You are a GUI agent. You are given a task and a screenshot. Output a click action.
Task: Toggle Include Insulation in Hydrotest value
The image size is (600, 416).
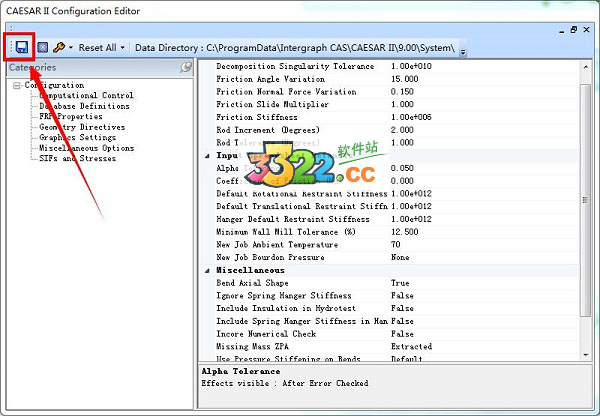pos(402,308)
